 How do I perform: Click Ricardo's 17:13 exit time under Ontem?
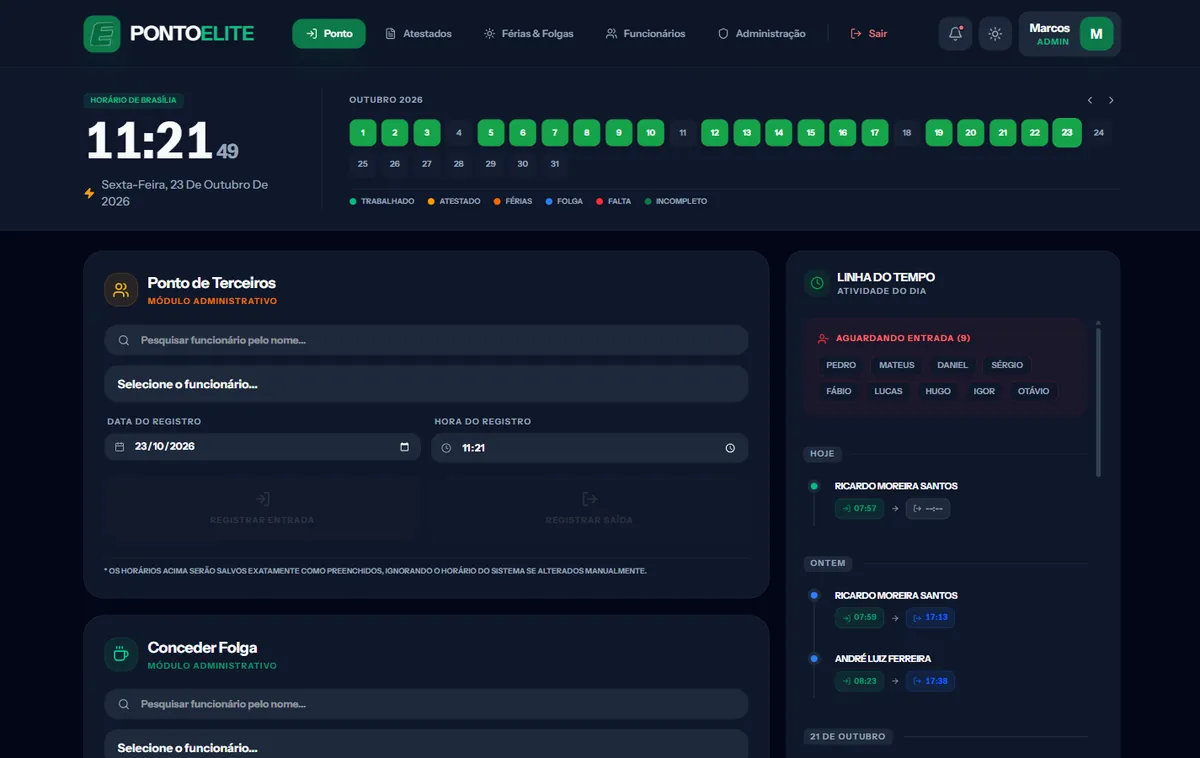pos(931,617)
